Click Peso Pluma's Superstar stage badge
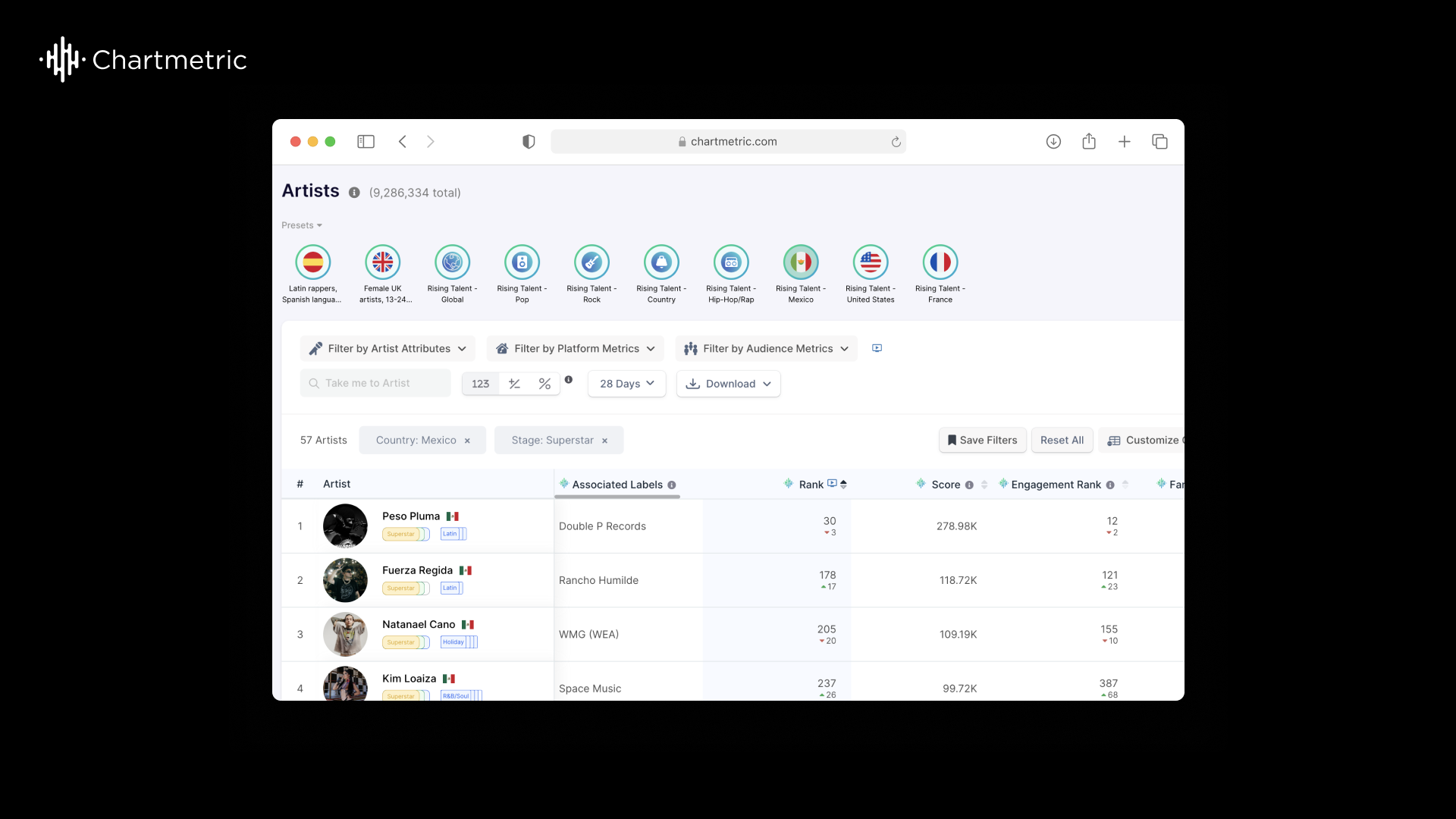The image size is (1456, 819). click(x=401, y=534)
